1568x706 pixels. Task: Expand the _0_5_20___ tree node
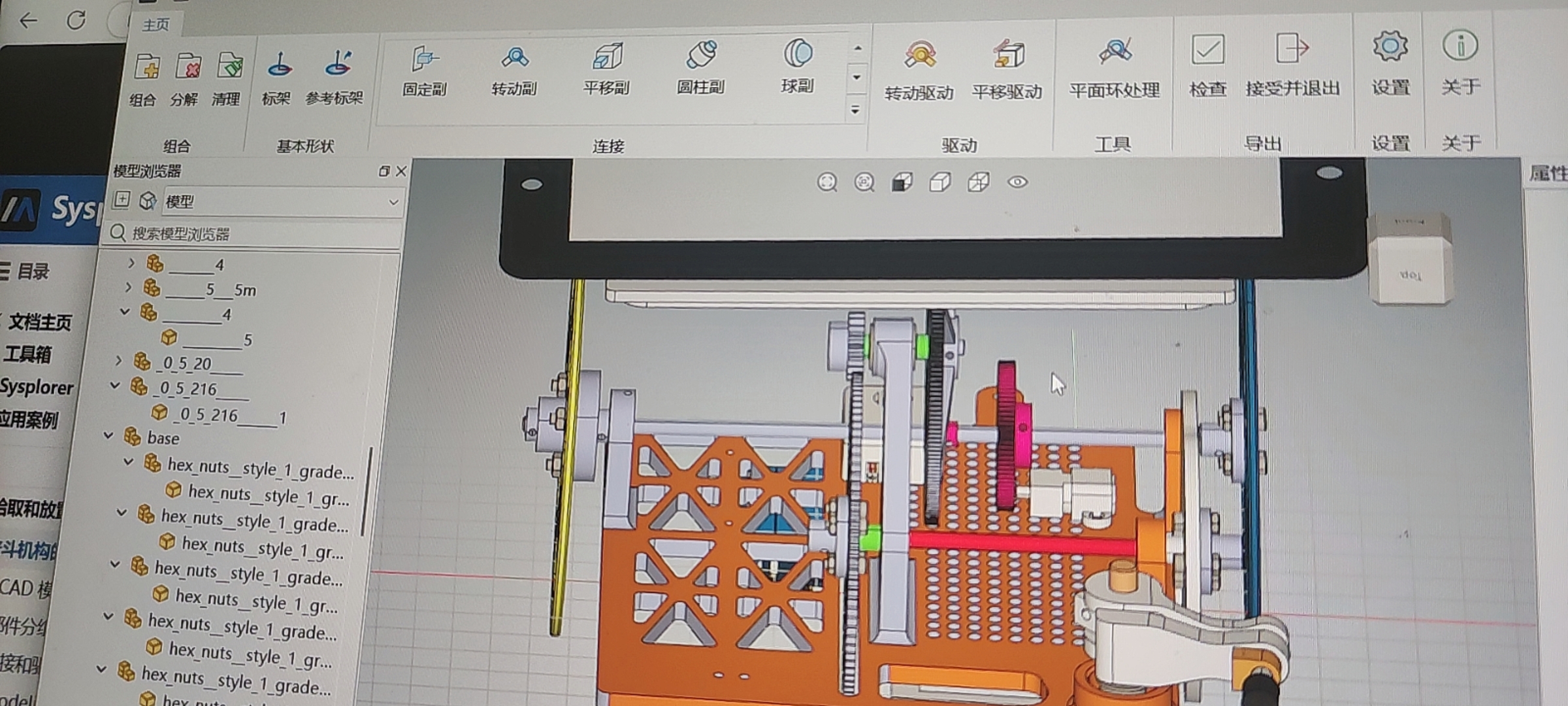118,360
